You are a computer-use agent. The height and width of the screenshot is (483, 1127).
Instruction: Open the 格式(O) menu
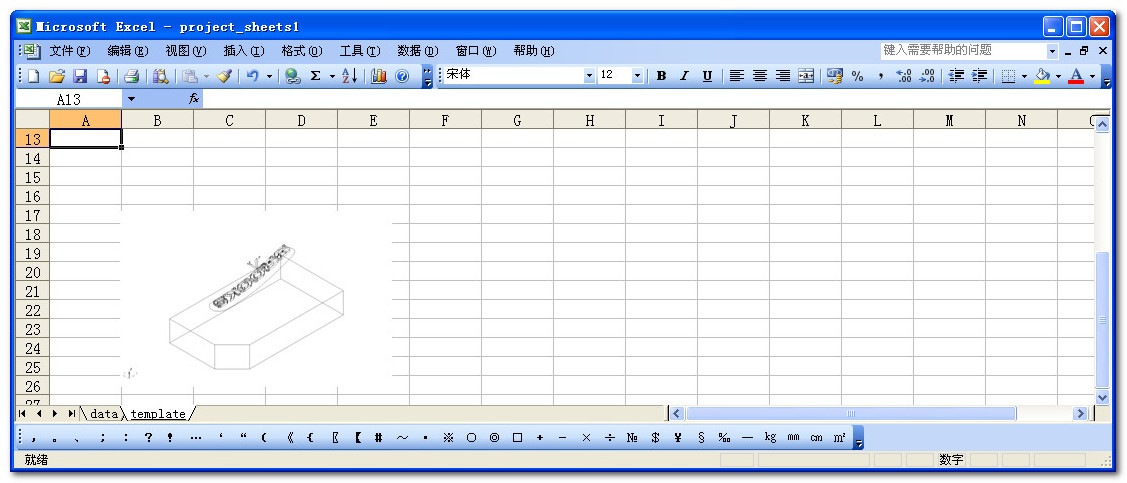pos(302,51)
